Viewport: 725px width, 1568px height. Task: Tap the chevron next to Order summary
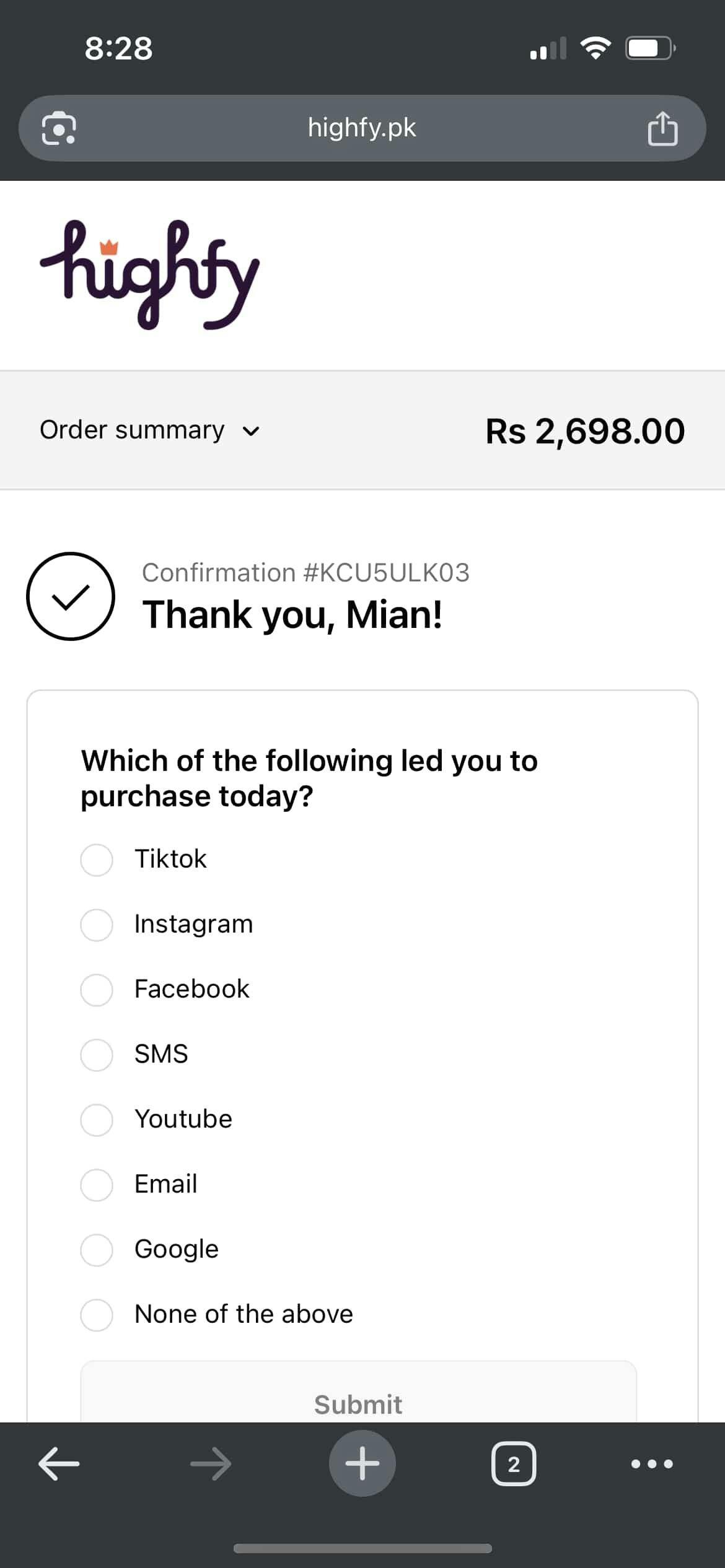coord(251,431)
